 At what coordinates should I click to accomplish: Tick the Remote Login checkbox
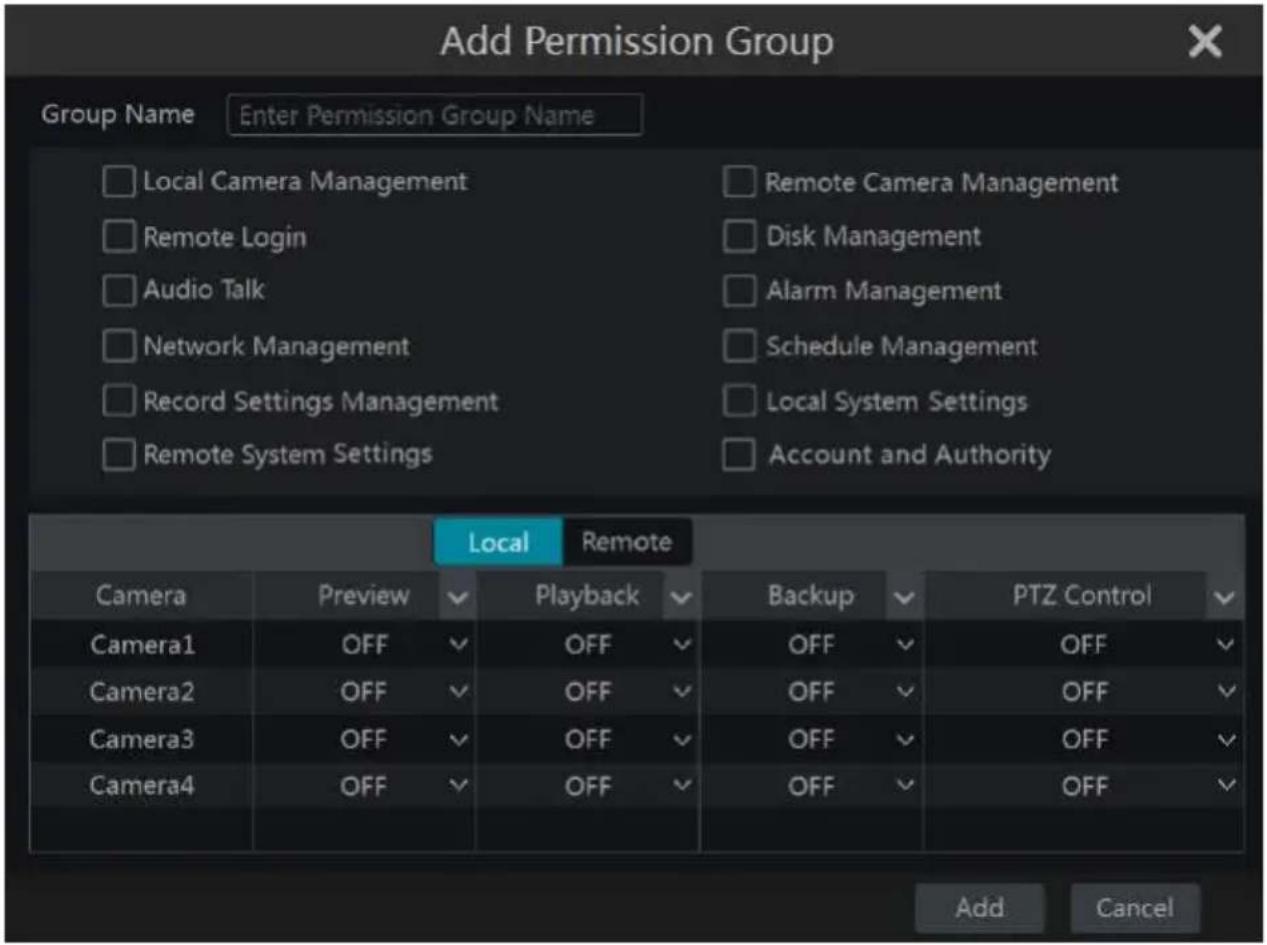tap(118, 237)
